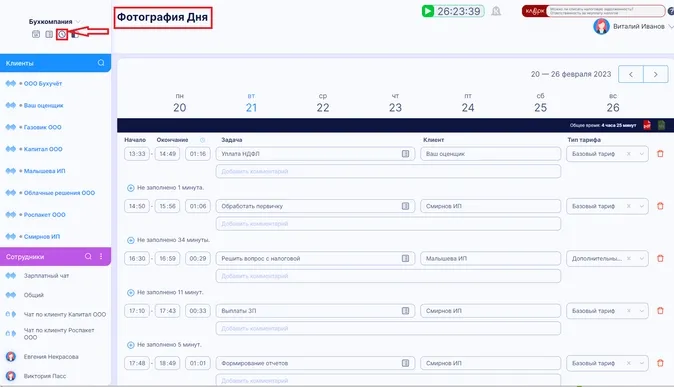Expand the Бухкомпания company dropdown
Screen dimensions: 674x387
pyautogui.click(x=78, y=21)
